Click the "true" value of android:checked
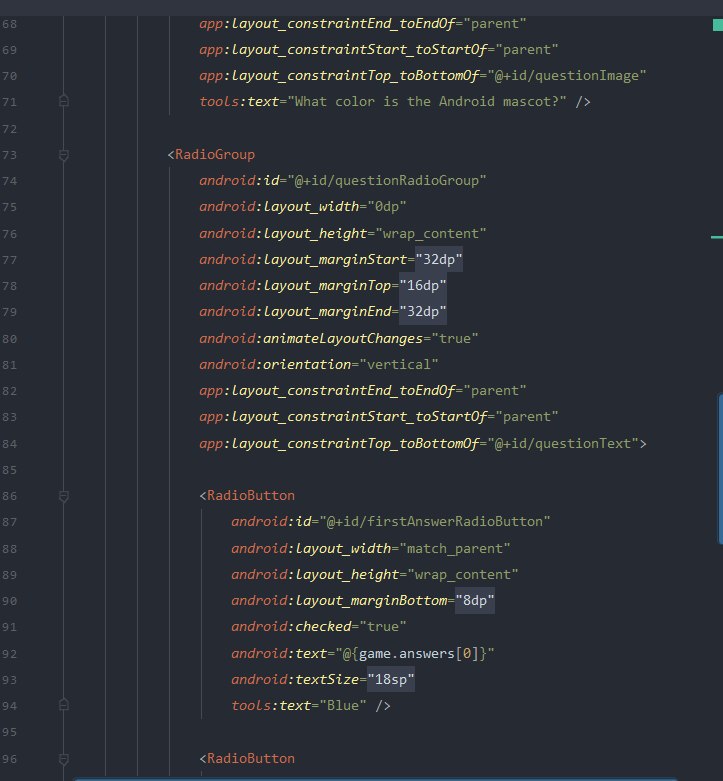The width and height of the screenshot is (723, 781). (x=382, y=626)
